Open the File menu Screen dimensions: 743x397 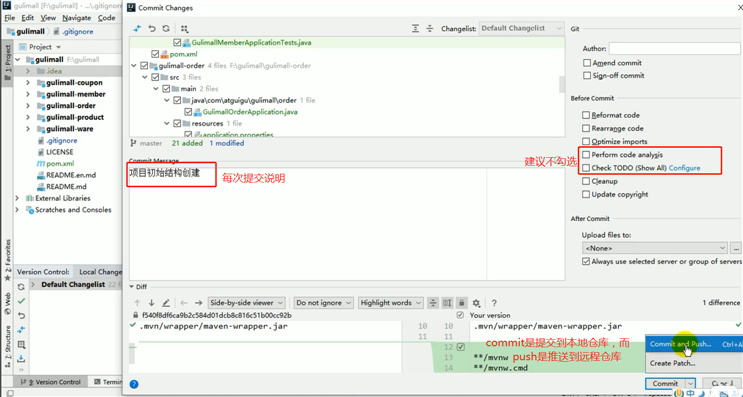pyautogui.click(x=9, y=18)
